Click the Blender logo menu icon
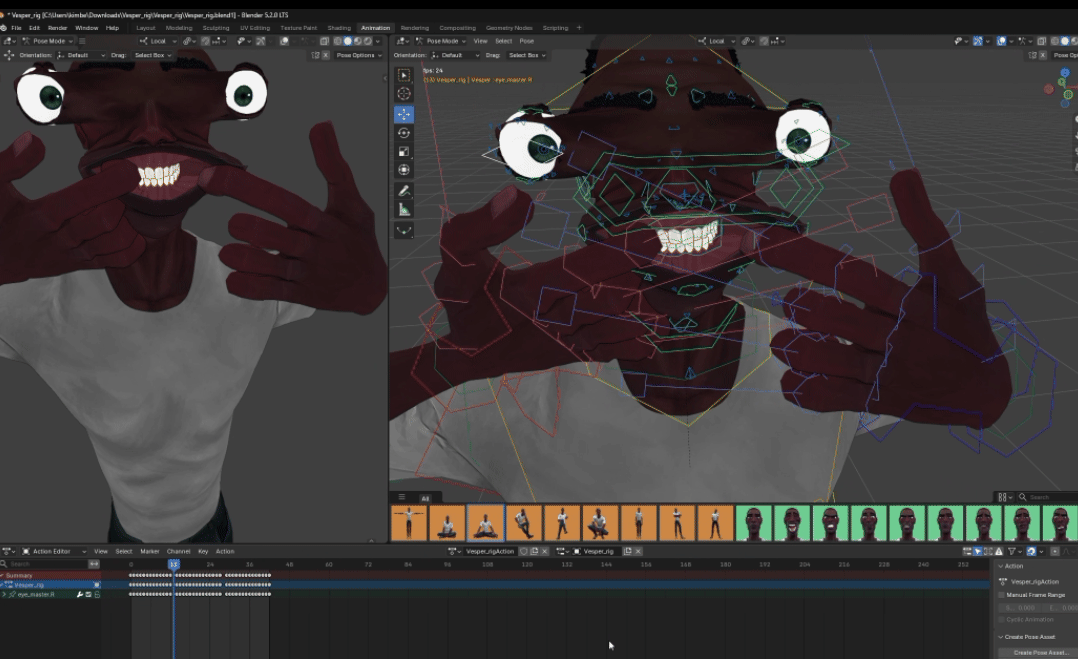The width and height of the screenshot is (1078, 659). click(x=3, y=28)
